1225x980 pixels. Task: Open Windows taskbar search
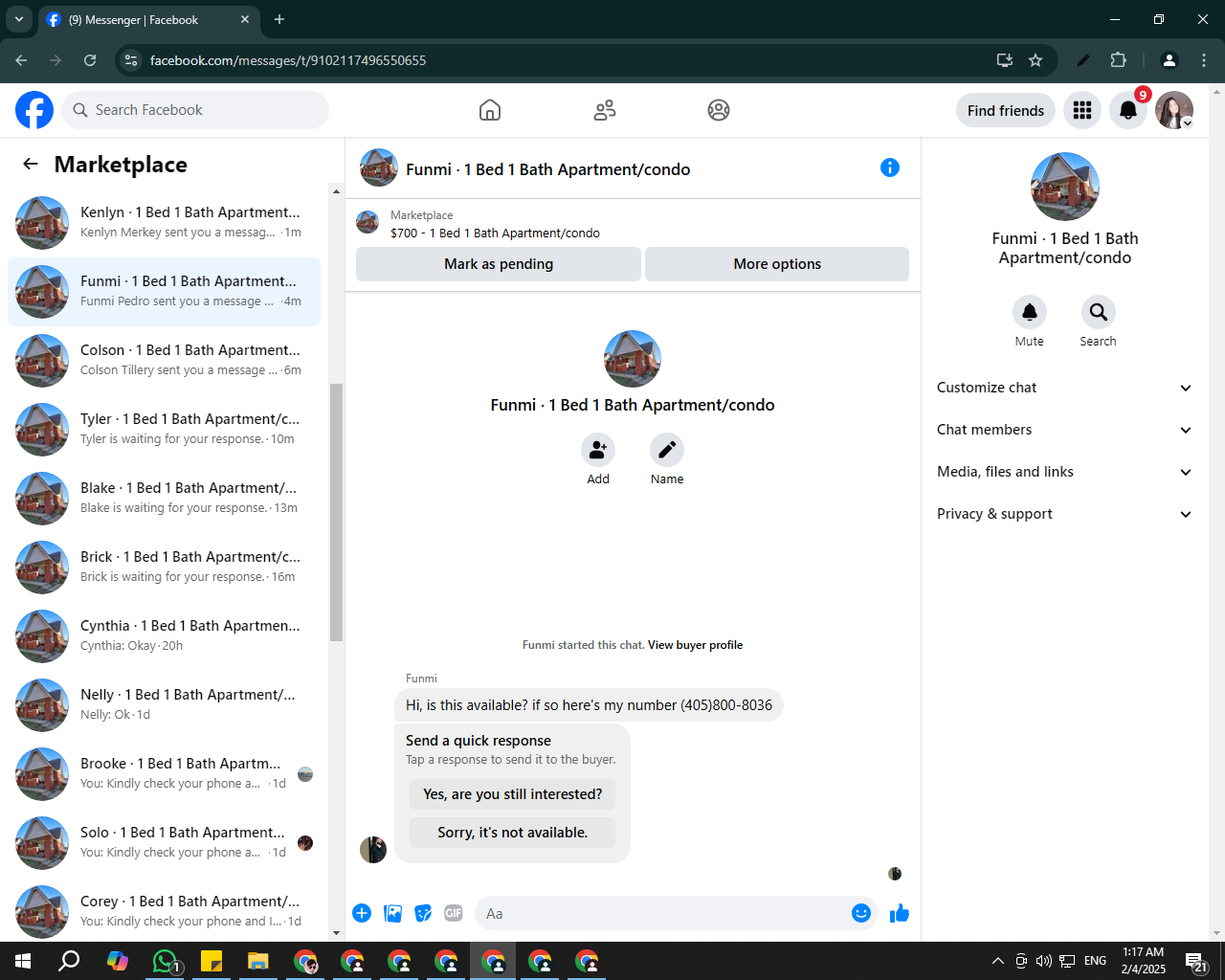click(x=69, y=961)
